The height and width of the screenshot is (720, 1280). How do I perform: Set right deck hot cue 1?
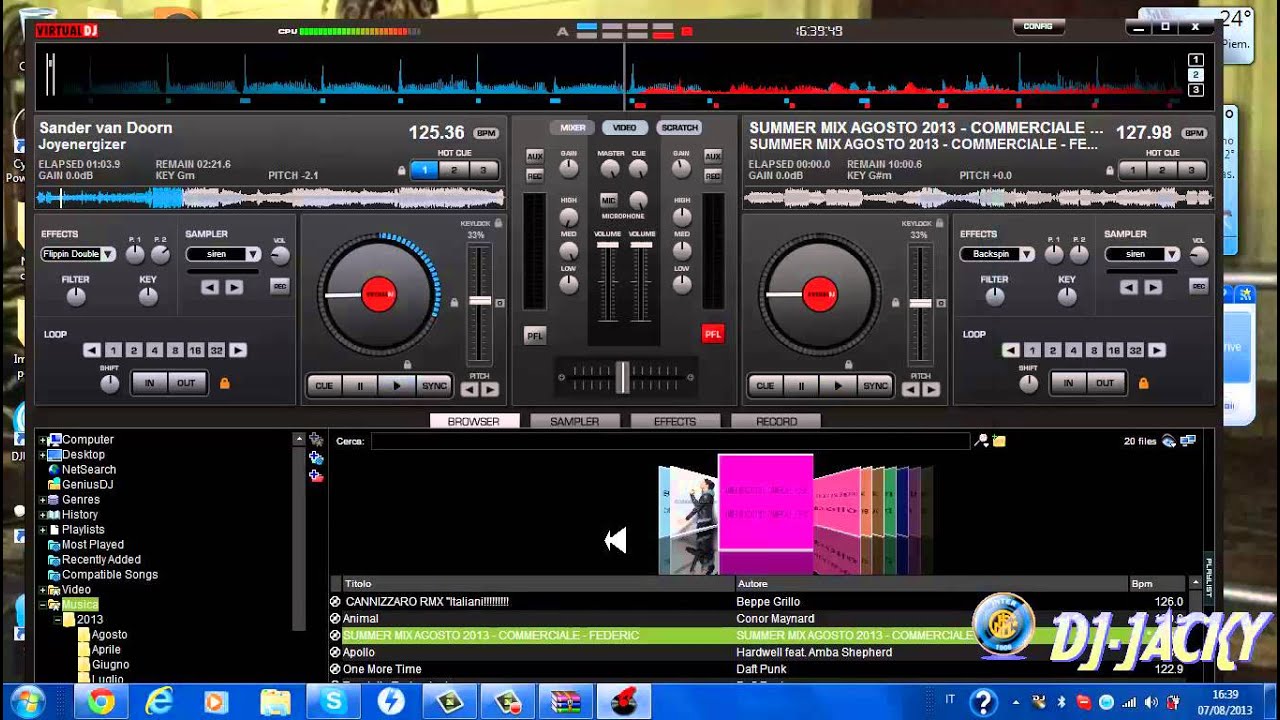point(1132,170)
